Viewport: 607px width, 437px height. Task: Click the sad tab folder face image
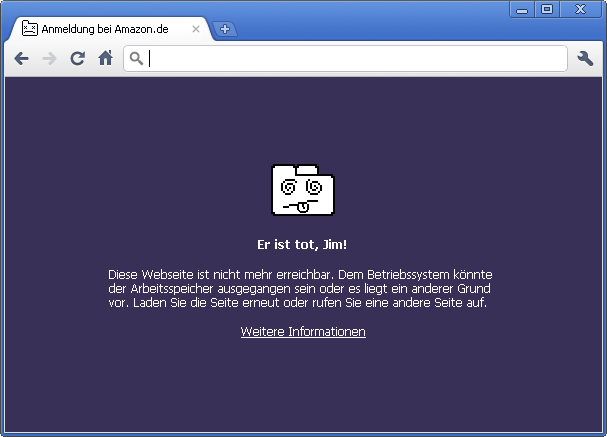(x=303, y=190)
